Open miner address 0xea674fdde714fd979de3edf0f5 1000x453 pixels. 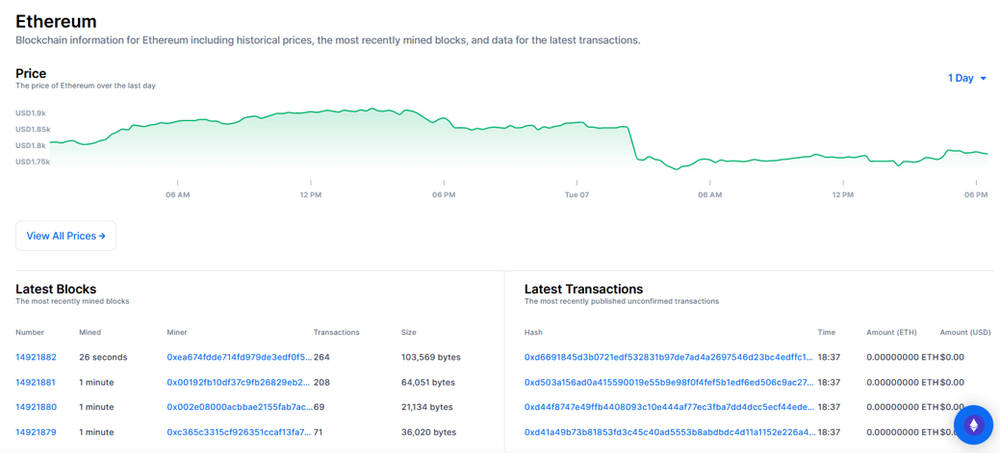[239, 357]
